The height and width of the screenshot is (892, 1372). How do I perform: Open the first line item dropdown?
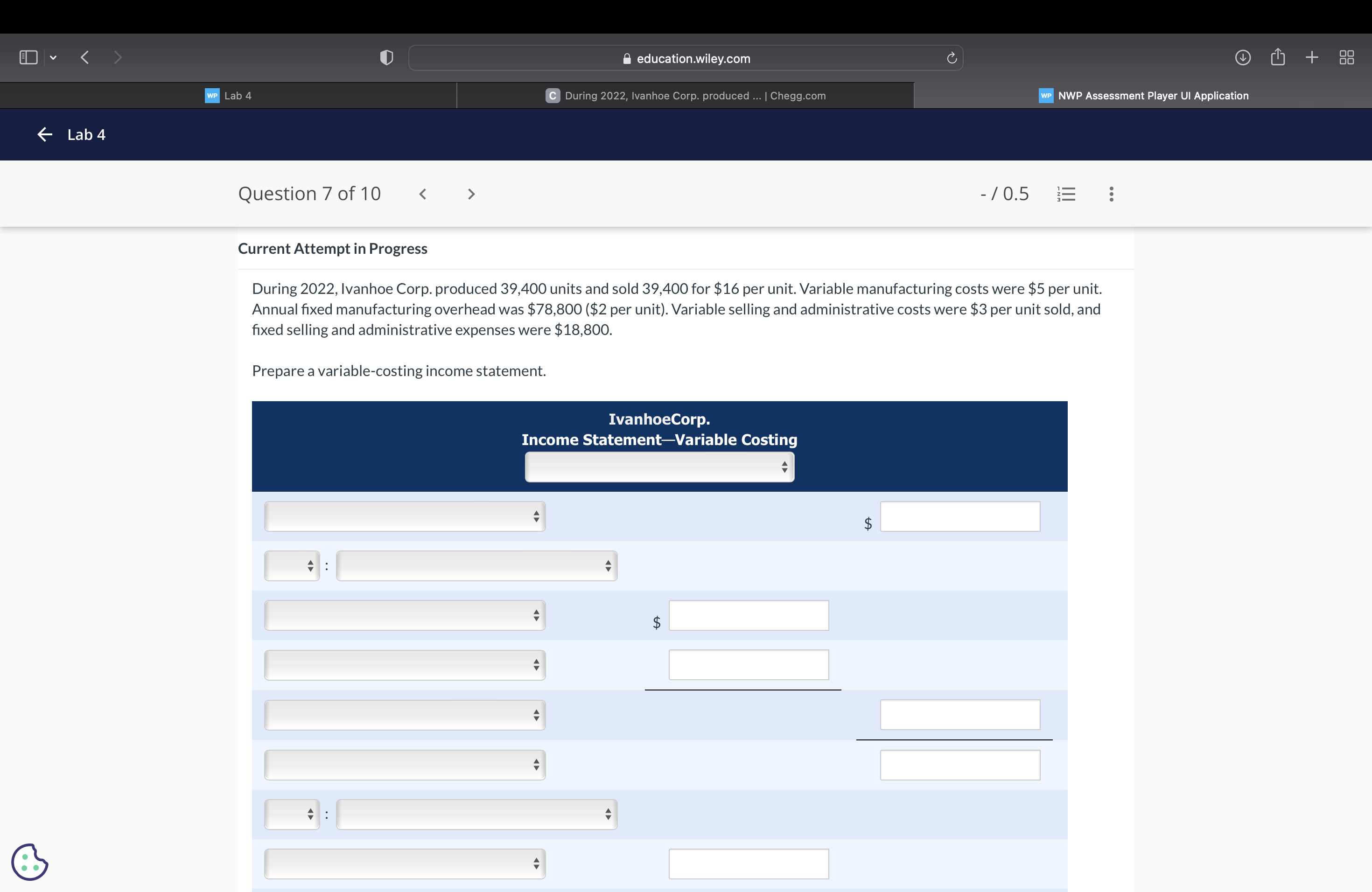point(405,516)
